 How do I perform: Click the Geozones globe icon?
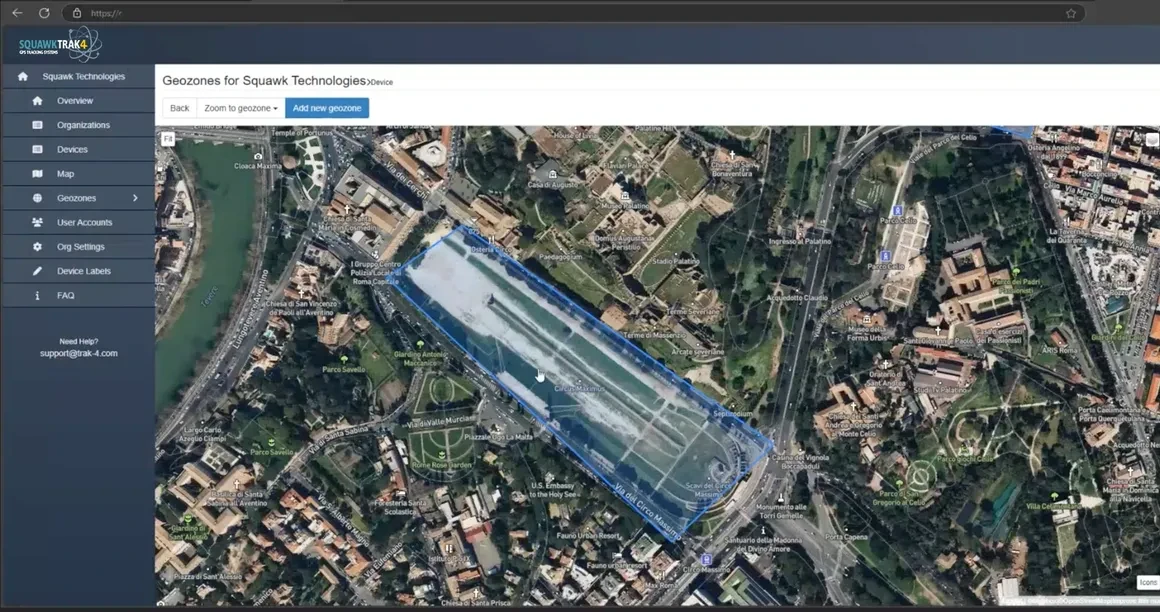click(x=37, y=198)
